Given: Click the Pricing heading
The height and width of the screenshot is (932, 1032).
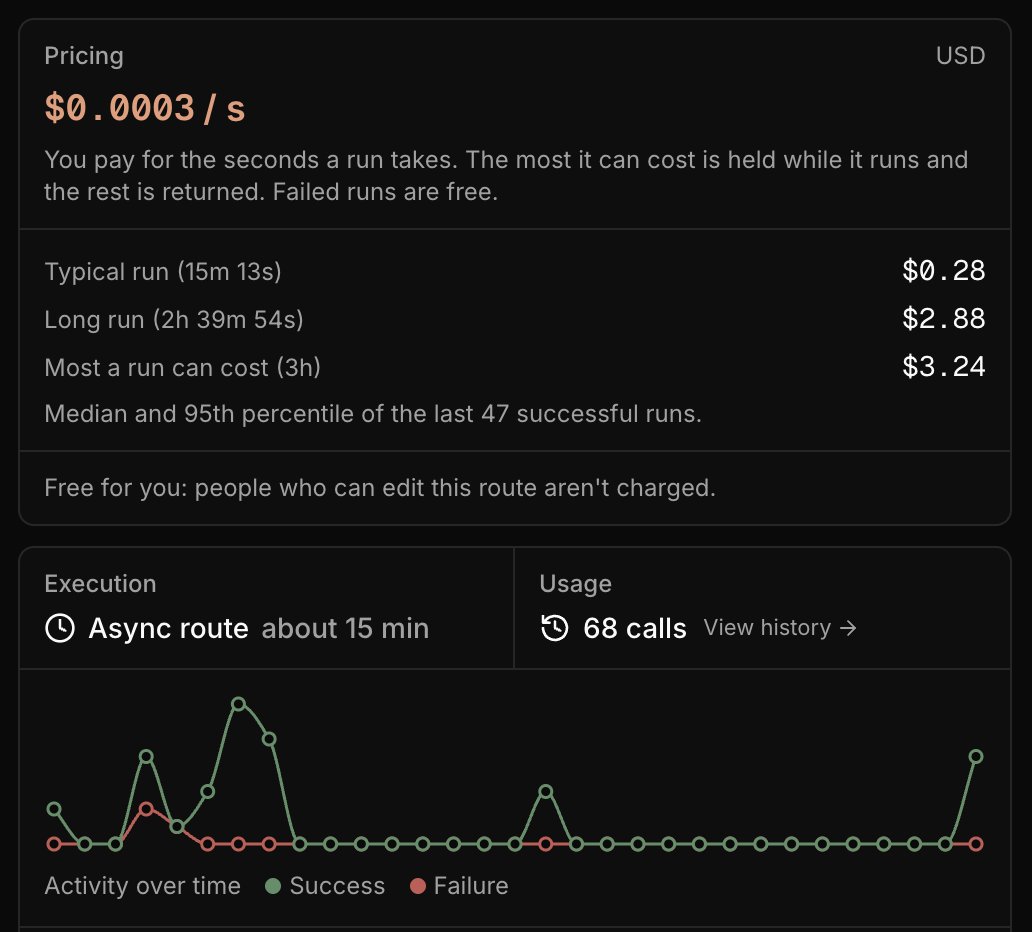Looking at the screenshot, I should click(x=84, y=56).
